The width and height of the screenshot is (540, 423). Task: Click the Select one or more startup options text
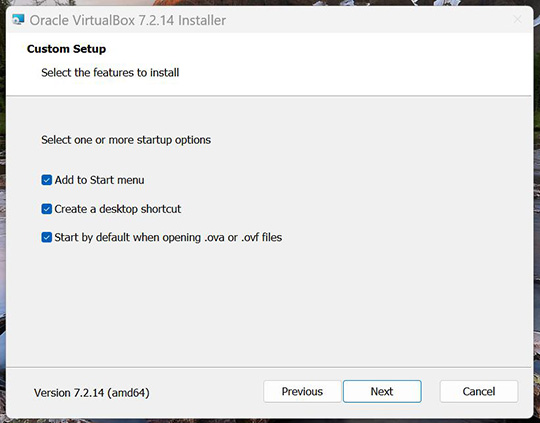(126, 140)
